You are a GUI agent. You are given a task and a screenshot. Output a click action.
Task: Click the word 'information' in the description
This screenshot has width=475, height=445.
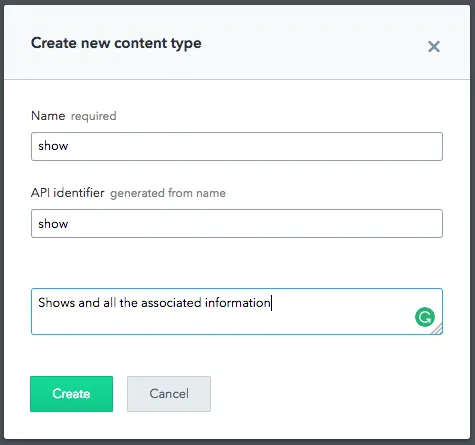(238, 303)
